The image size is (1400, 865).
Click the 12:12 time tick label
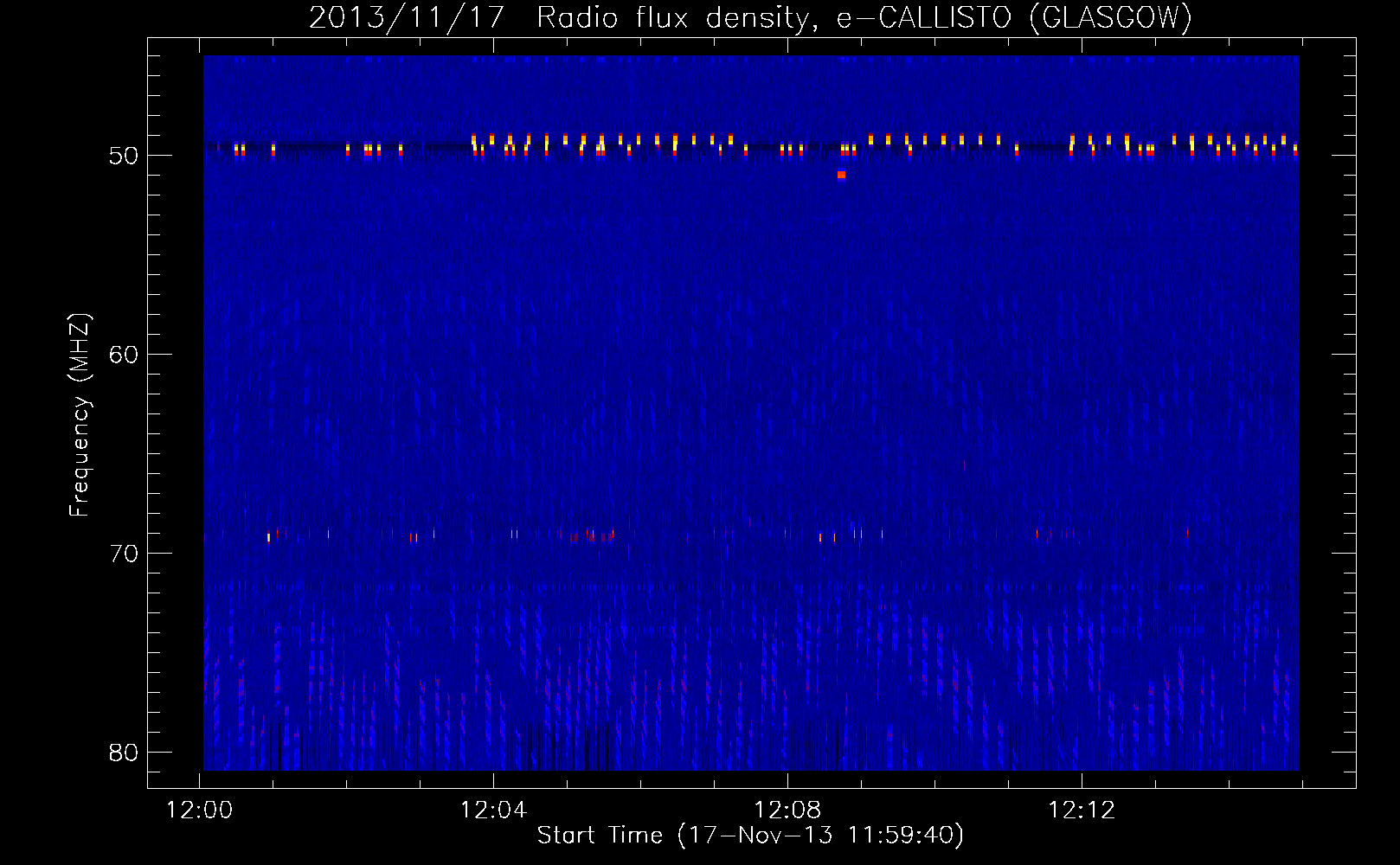(1082, 811)
